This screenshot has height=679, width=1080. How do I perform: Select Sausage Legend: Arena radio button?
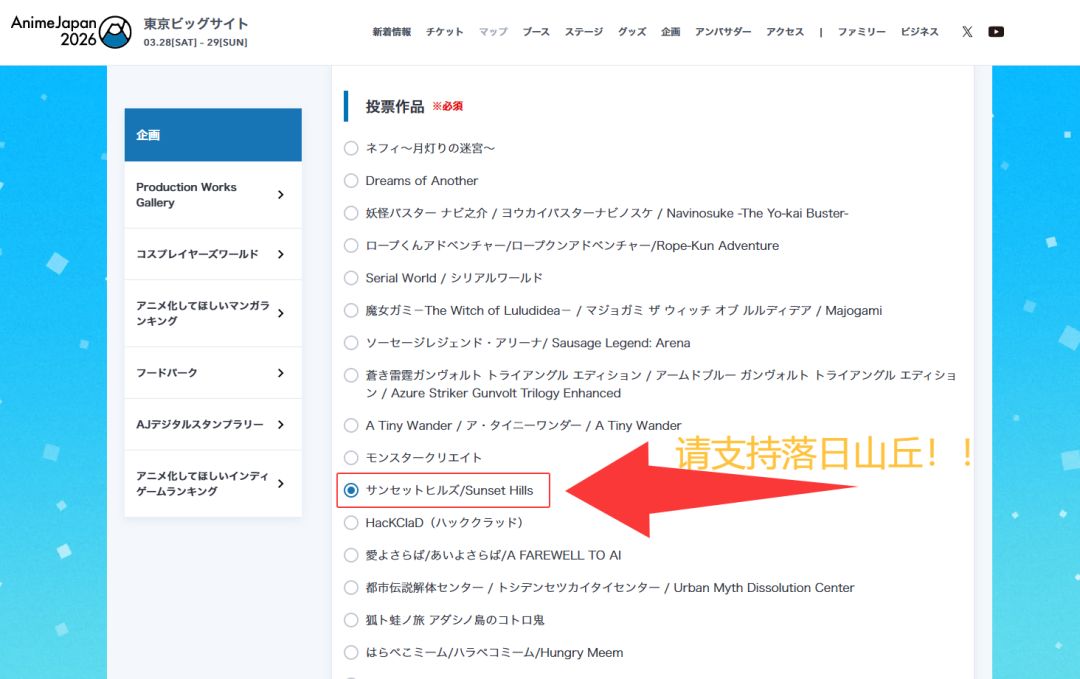[351, 342]
